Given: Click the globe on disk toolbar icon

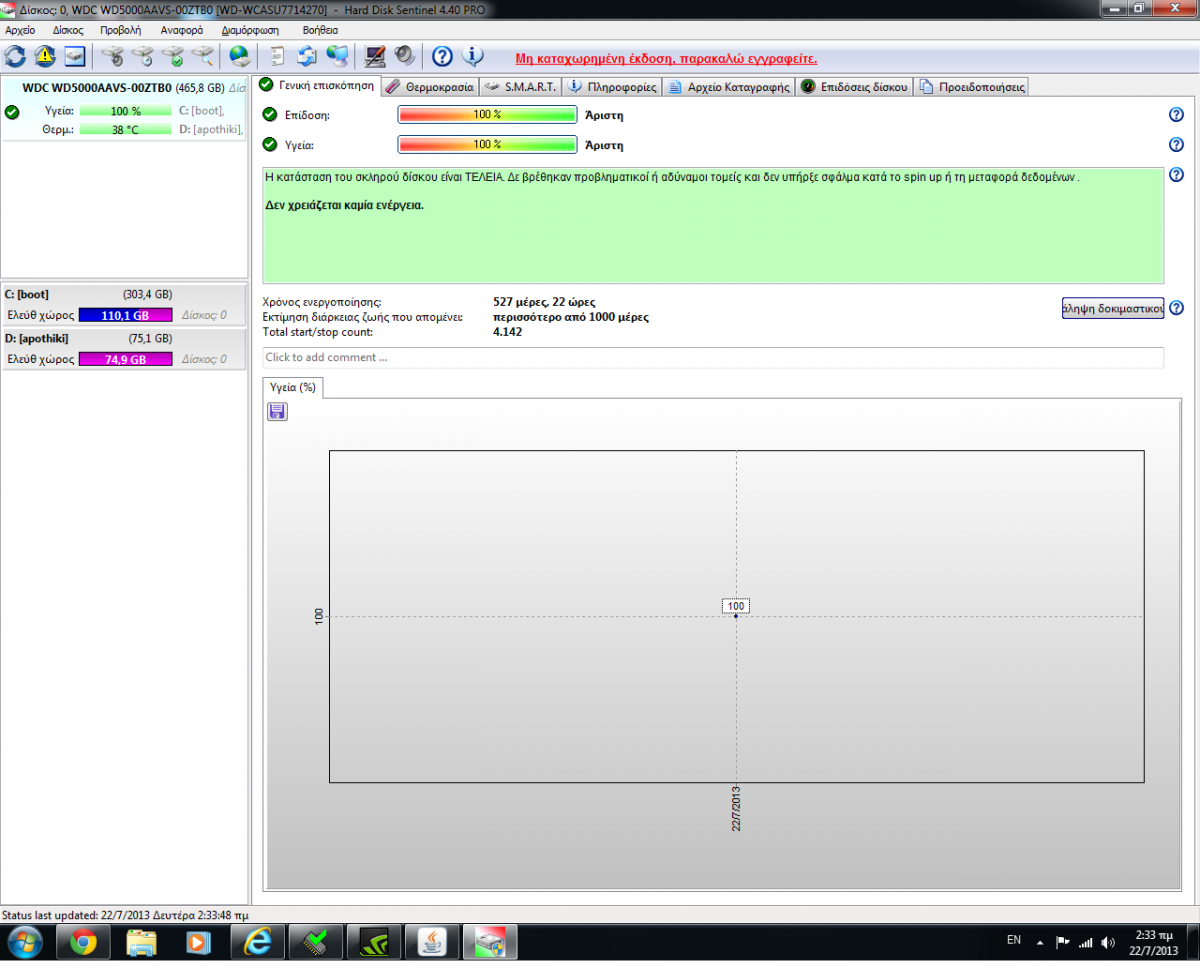Looking at the screenshot, I should [x=240, y=56].
